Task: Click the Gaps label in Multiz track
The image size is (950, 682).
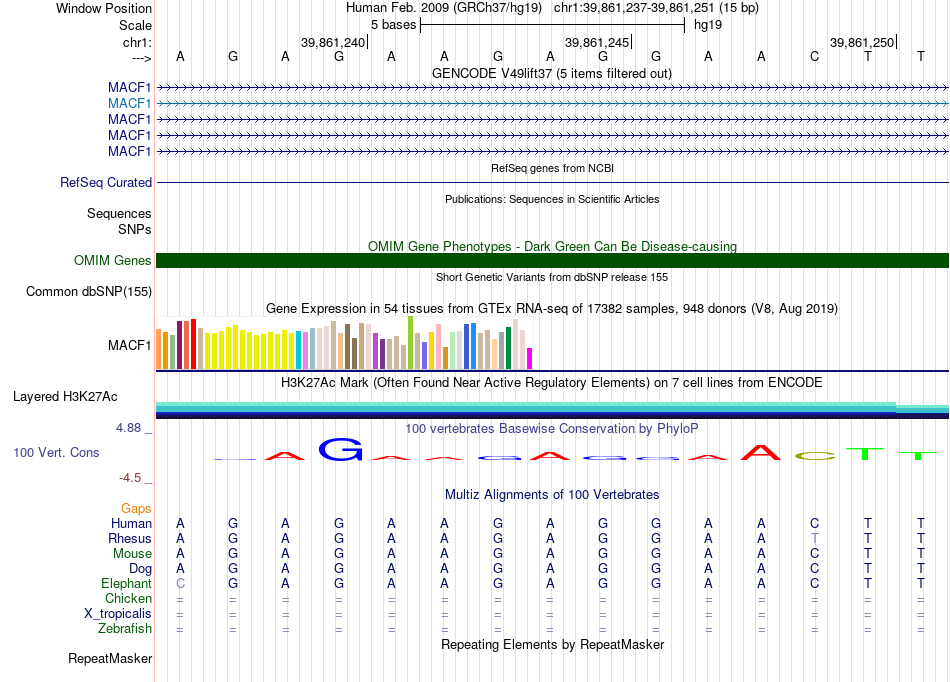Action: pos(136,509)
